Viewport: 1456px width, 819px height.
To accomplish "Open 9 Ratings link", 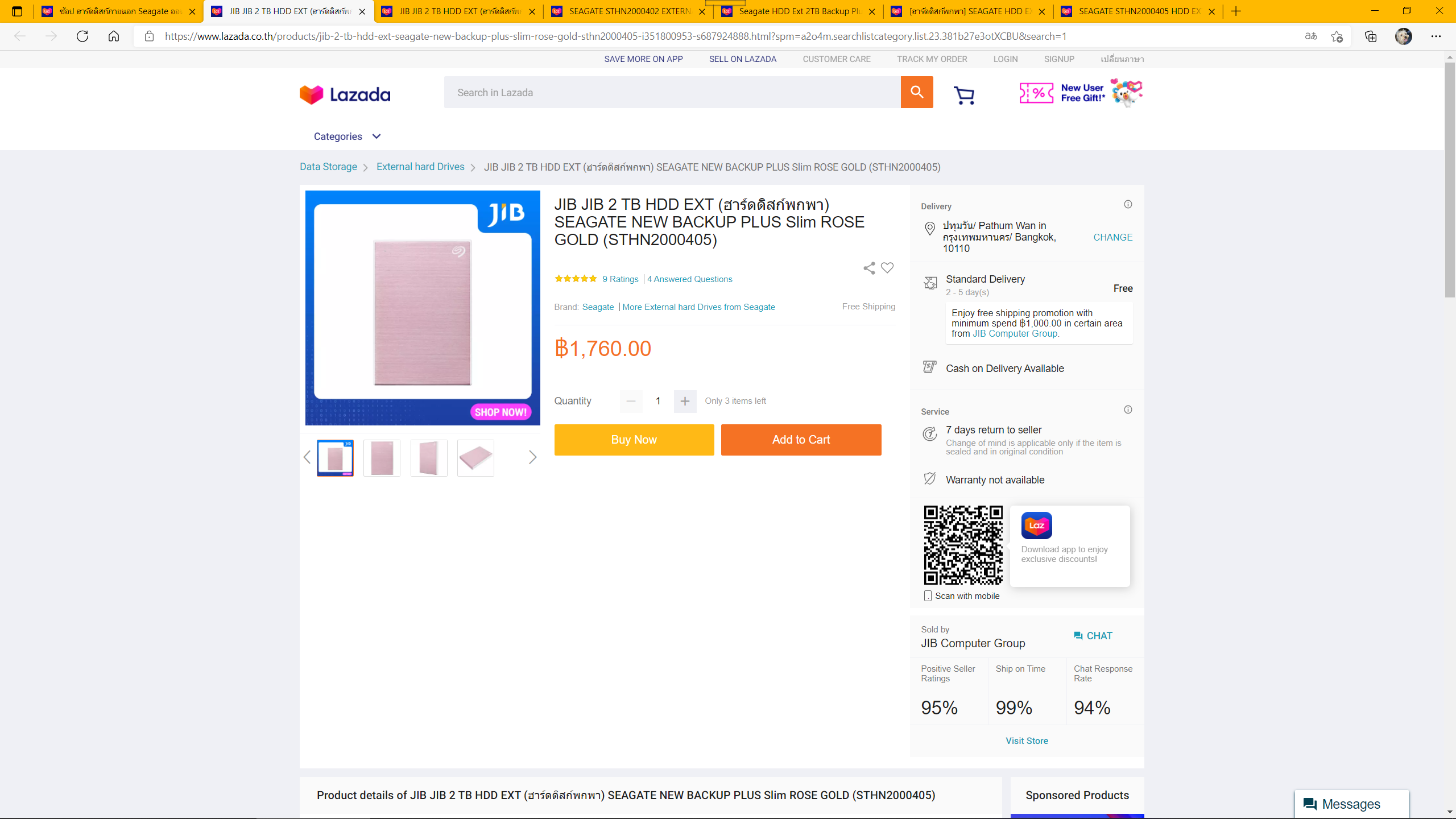I will [621, 279].
